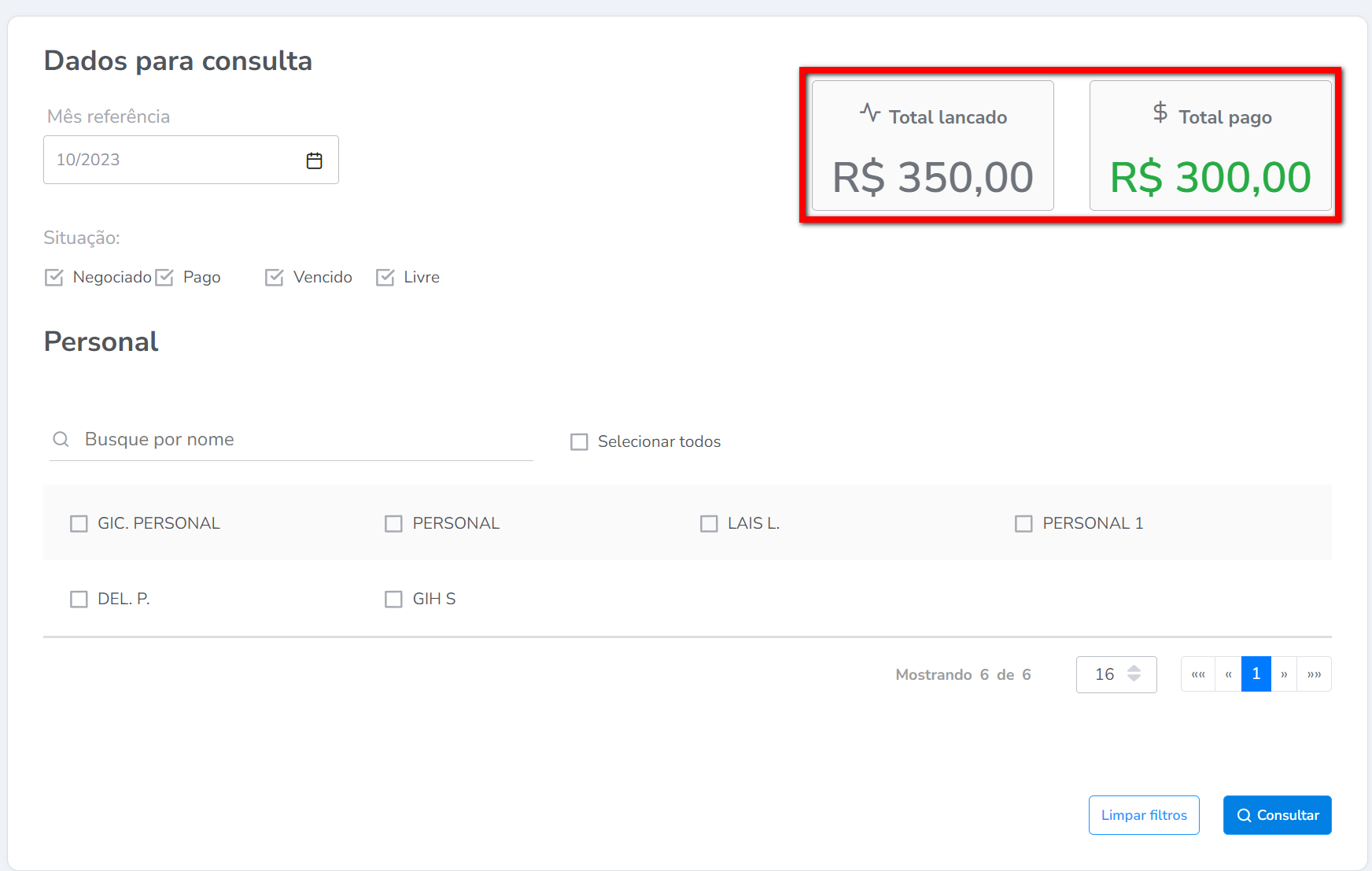Click the Mês referência date field
This screenshot has width=1372, height=871.
click(175, 160)
